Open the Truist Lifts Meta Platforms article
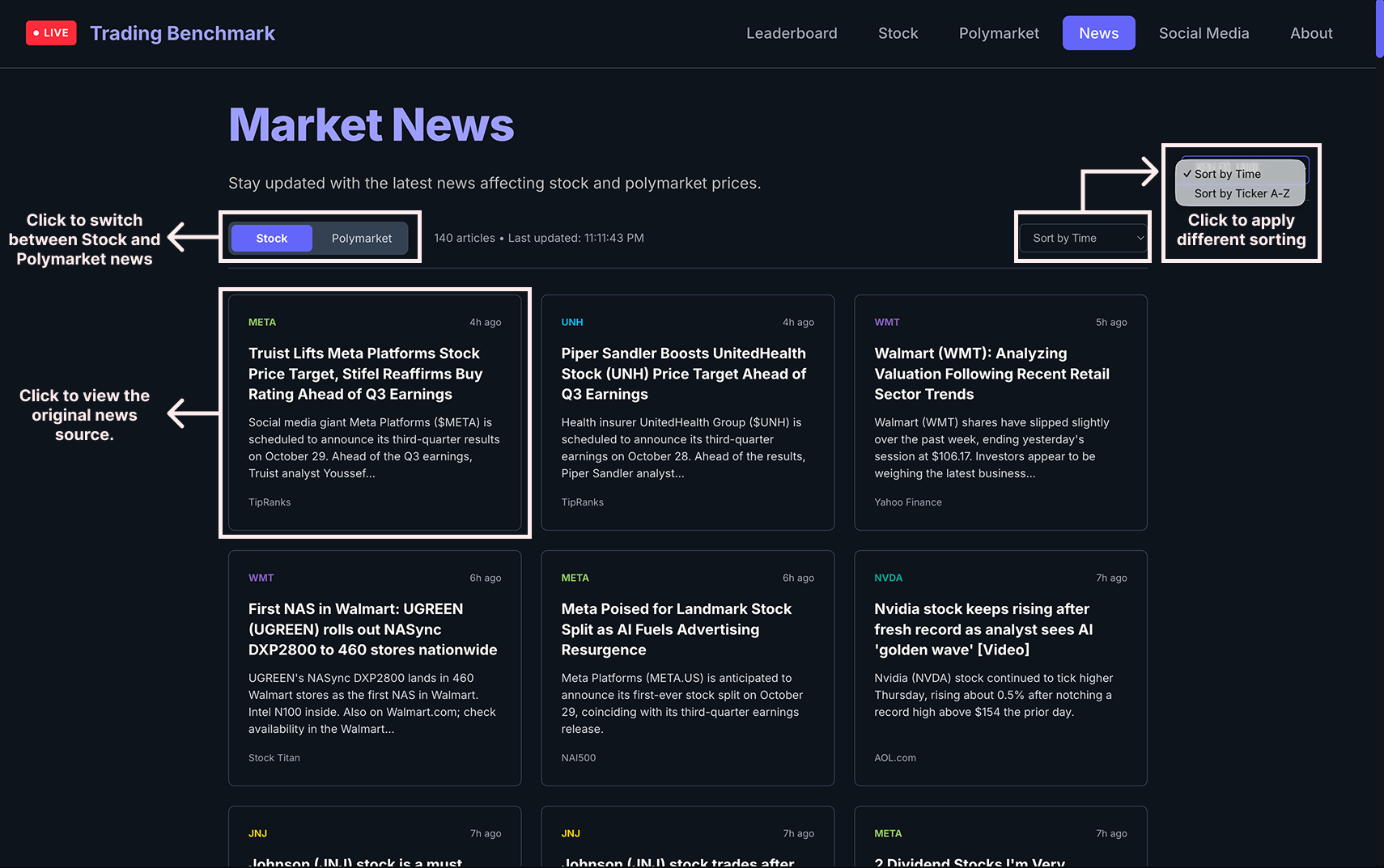 coord(375,413)
